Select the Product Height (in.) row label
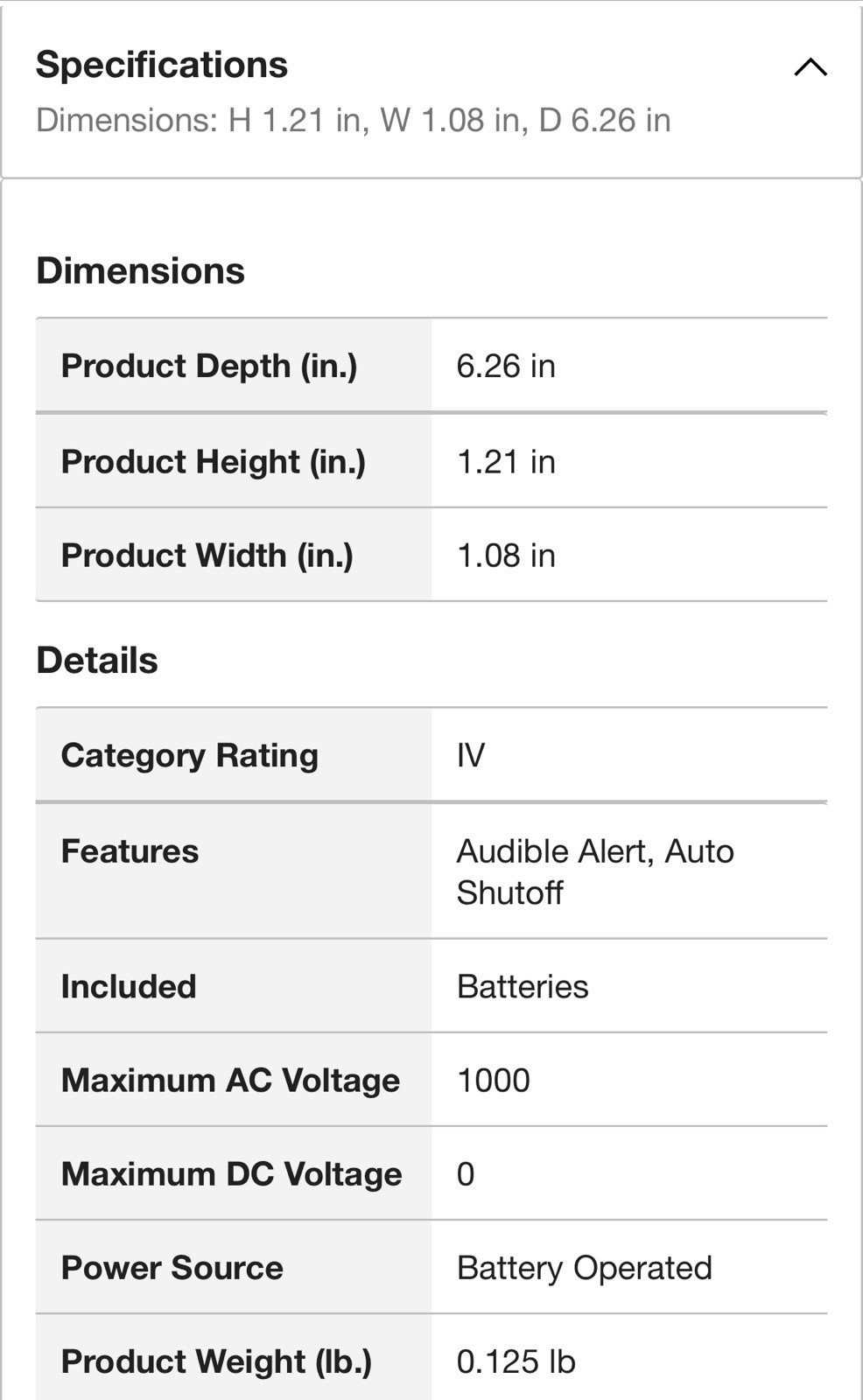863x1400 pixels. coord(214,461)
